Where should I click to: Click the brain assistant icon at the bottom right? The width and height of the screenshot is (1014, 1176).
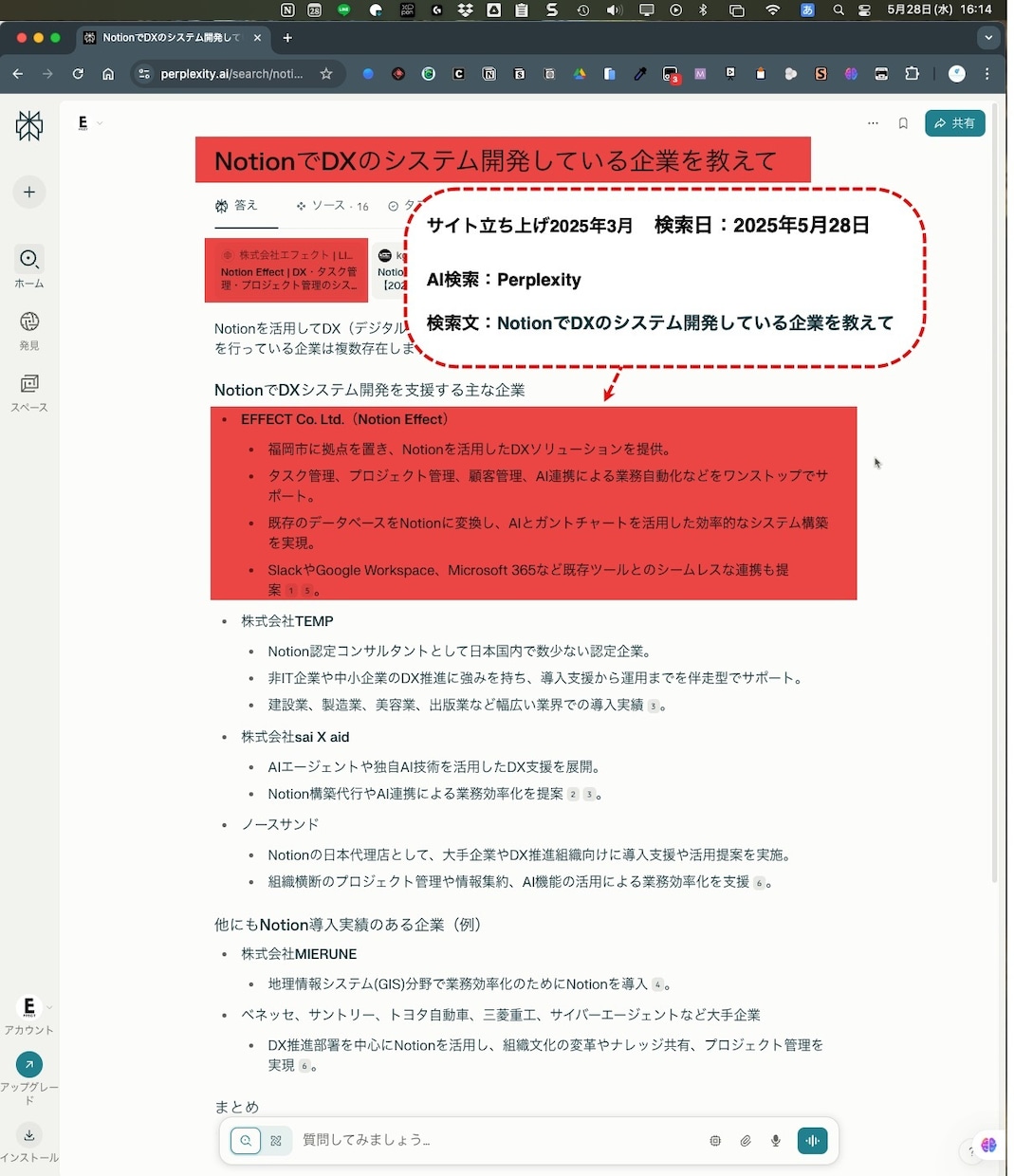(x=988, y=1146)
